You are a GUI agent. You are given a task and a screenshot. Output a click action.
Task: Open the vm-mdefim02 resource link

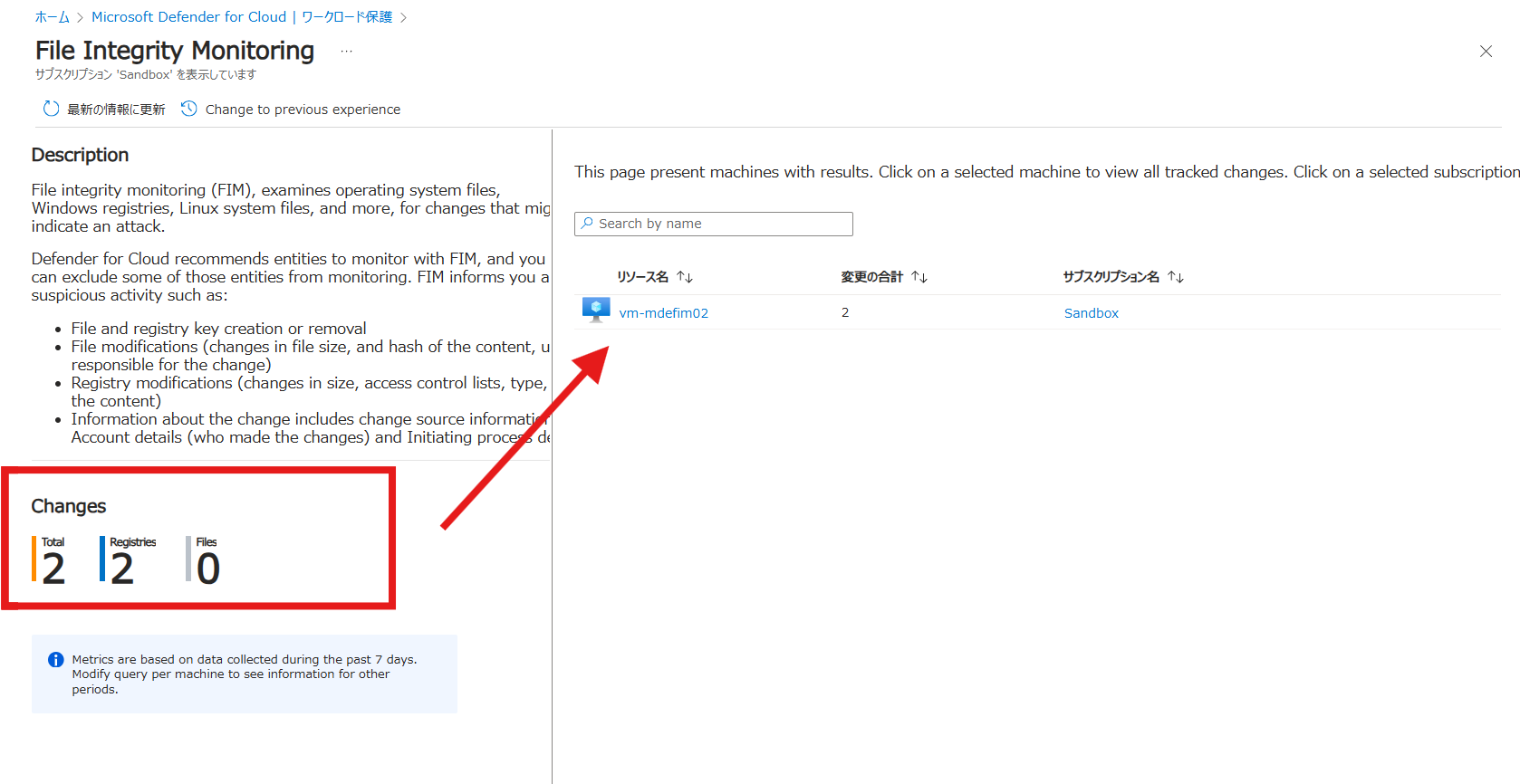[664, 313]
